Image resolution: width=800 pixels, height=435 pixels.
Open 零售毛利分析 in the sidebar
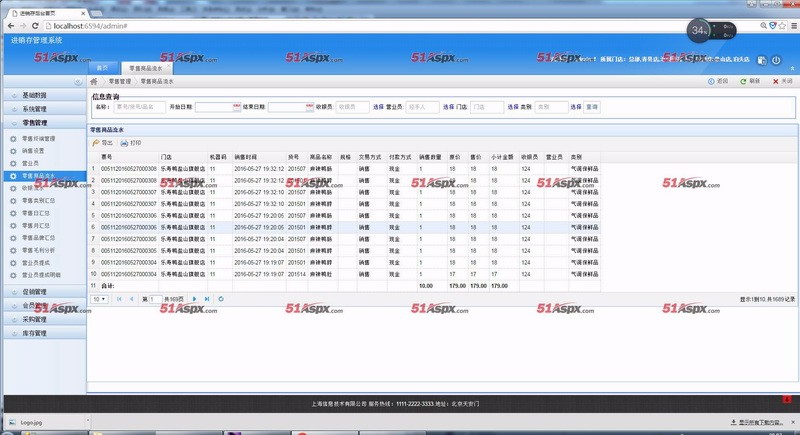pyautogui.click(x=38, y=250)
